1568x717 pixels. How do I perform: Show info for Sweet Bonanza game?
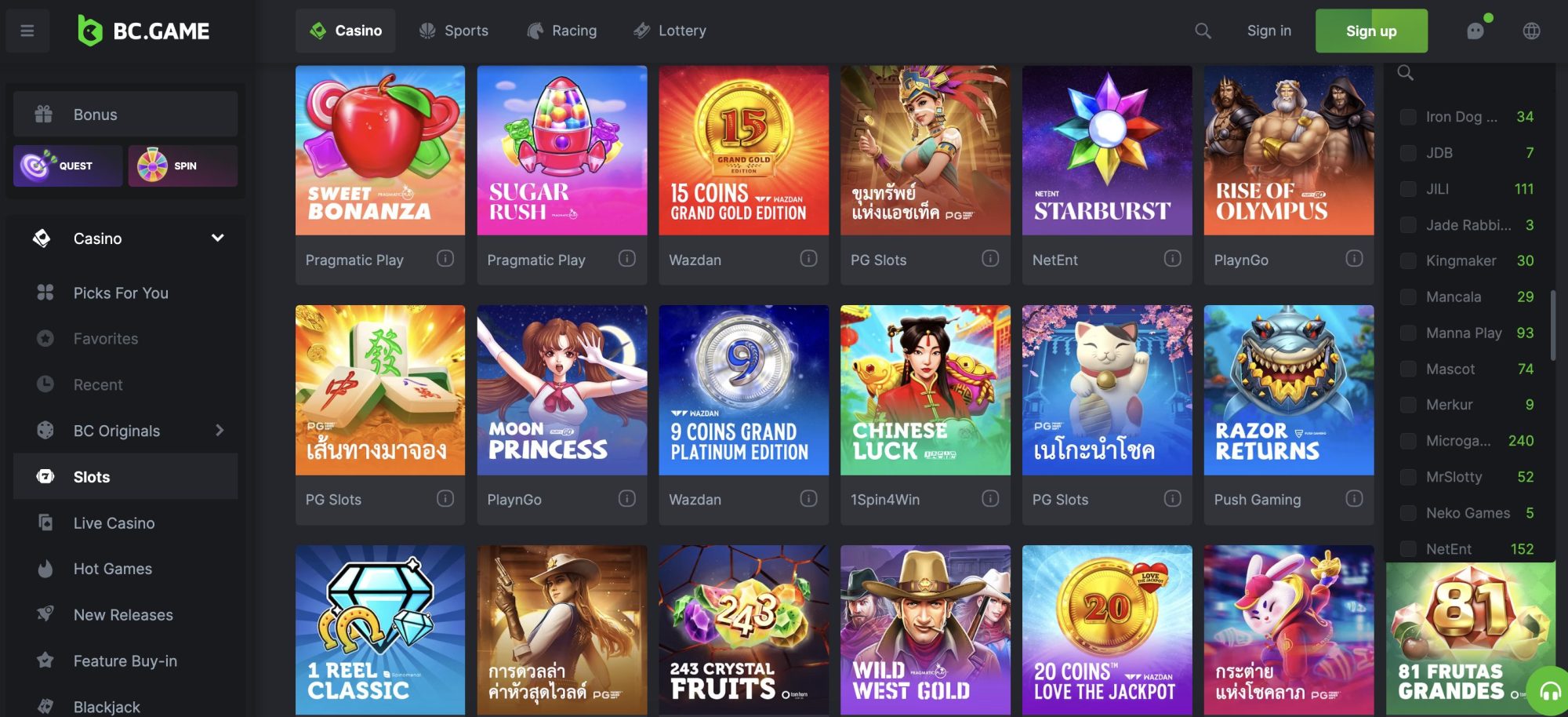445,259
